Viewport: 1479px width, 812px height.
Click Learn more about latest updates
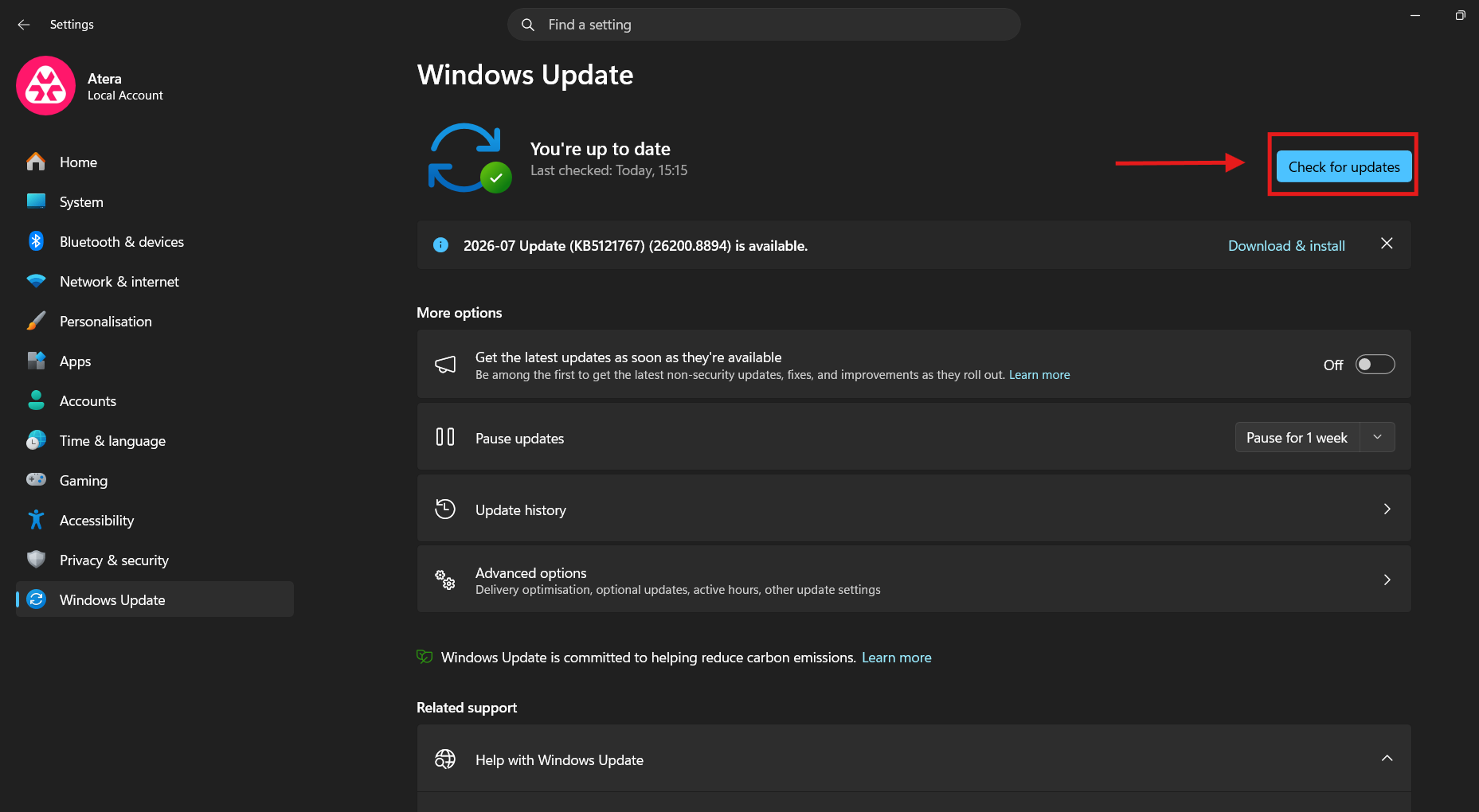[x=1039, y=374]
